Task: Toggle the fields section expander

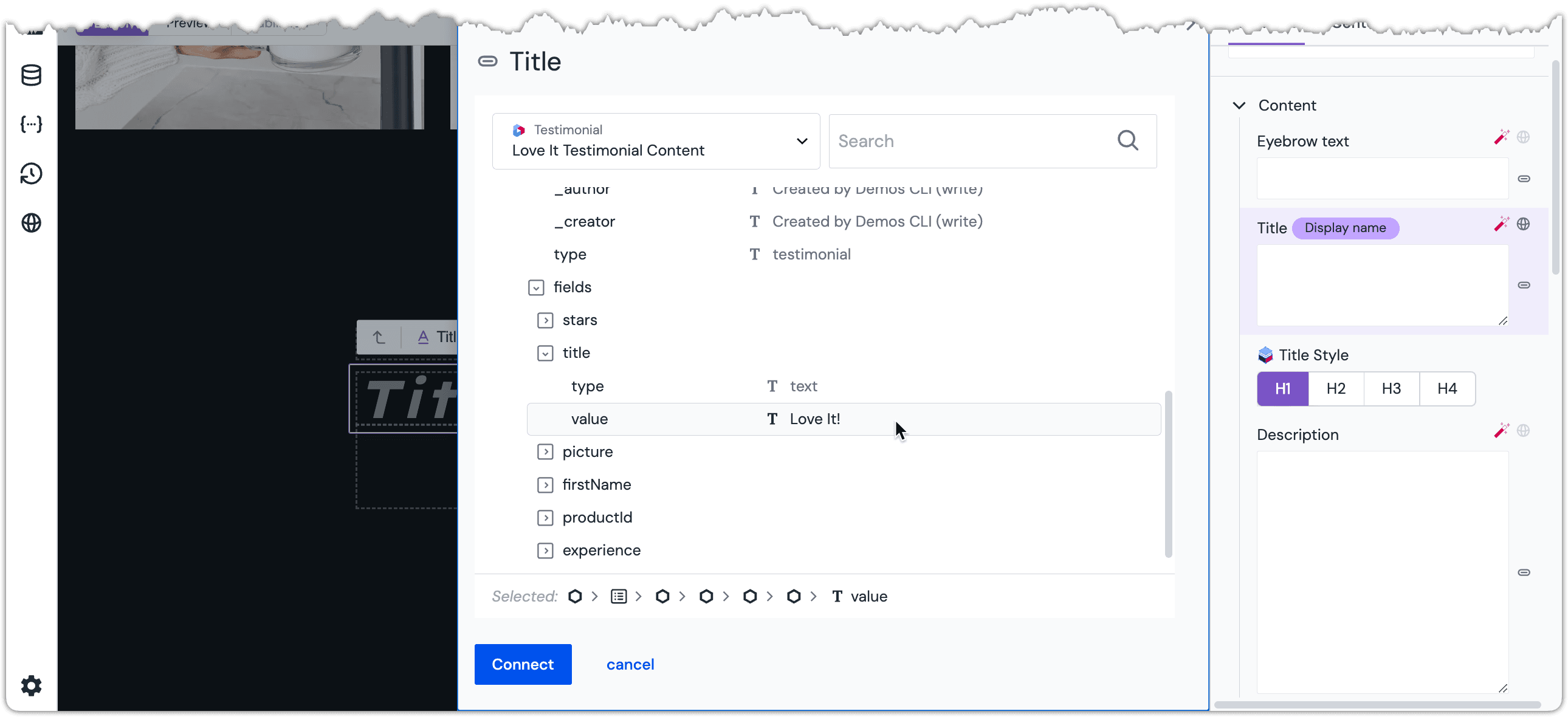Action: (x=536, y=288)
